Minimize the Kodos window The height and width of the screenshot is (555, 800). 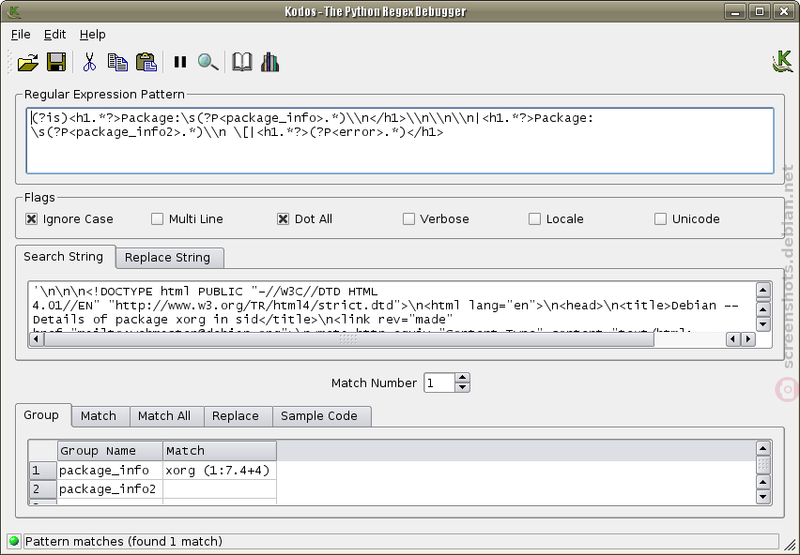point(735,11)
